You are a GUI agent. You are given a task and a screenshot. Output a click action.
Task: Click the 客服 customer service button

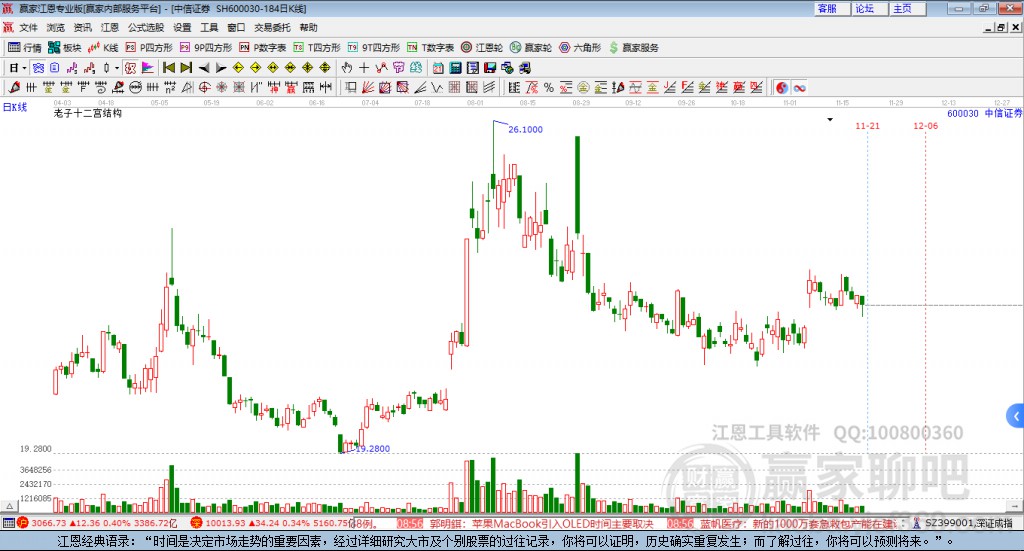[831, 8]
